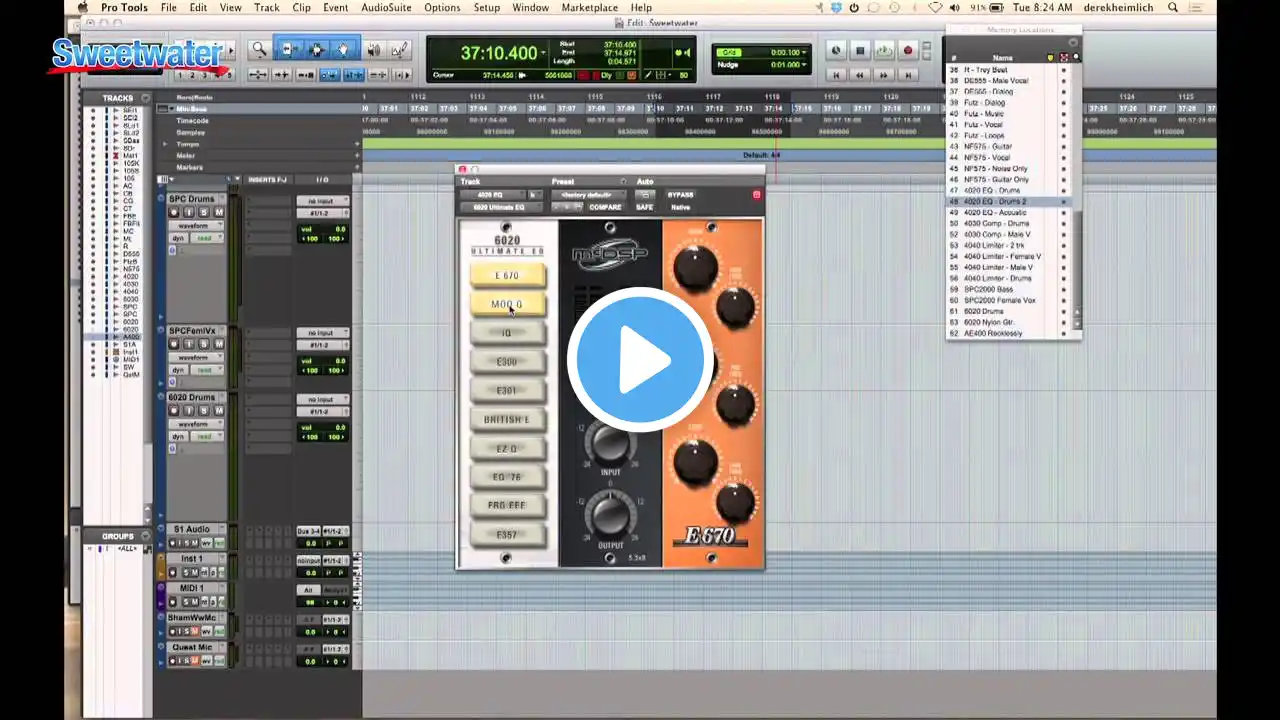This screenshot has width=1280, height=720.
Task: Select the E 670 EQ module button
Action: (x=507, y=275)
